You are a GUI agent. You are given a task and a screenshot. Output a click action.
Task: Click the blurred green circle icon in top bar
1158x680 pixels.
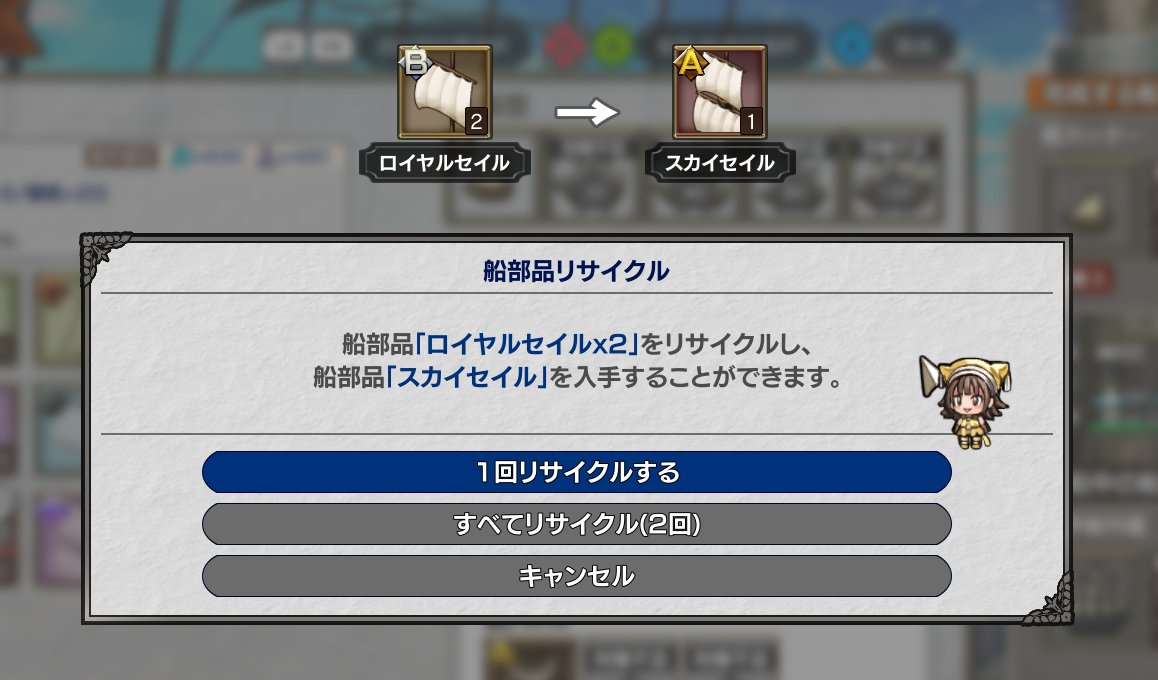(613, 45)
